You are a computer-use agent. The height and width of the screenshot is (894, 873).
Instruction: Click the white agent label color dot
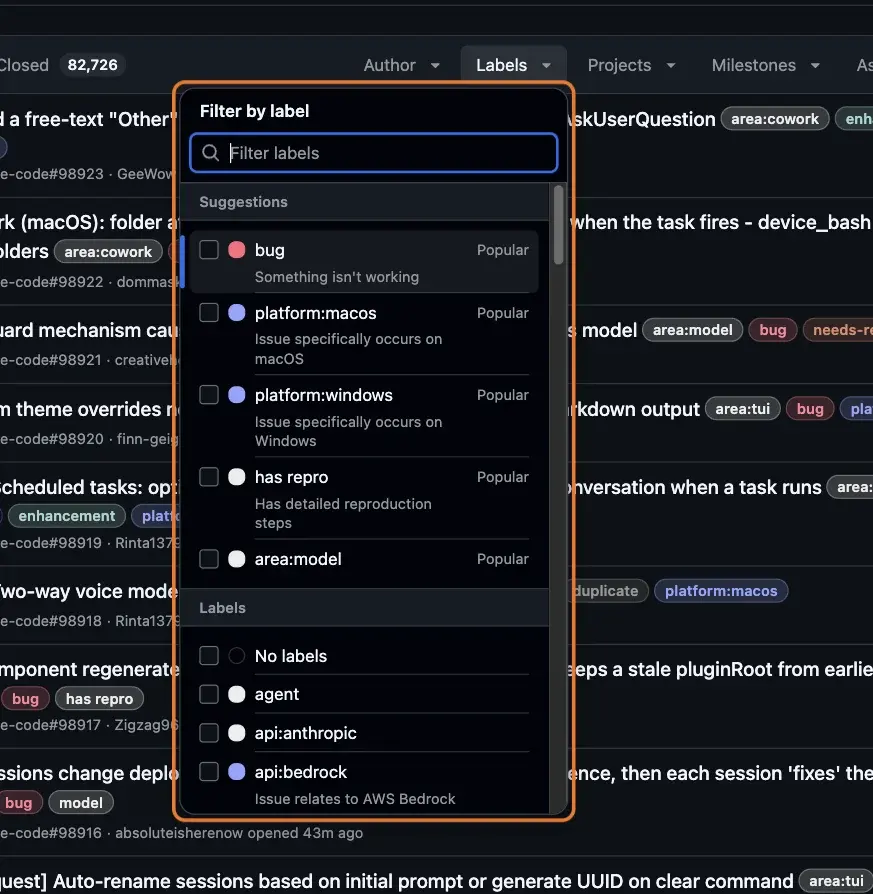237,694
